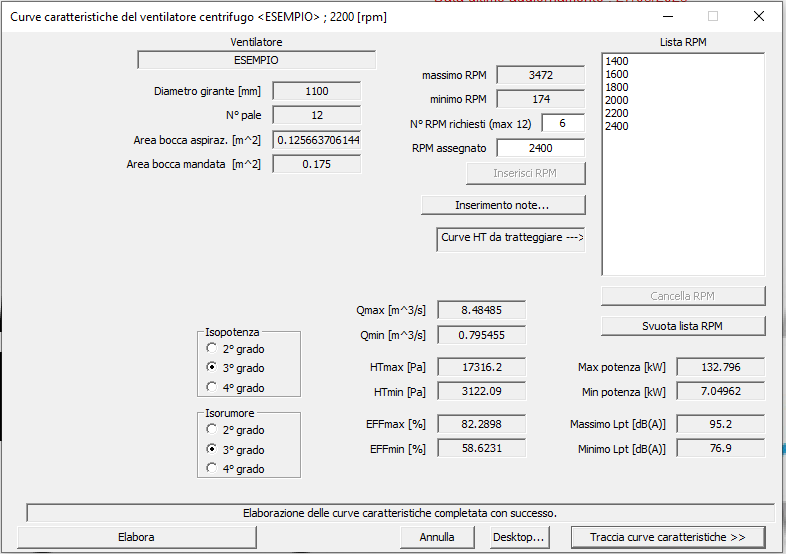Select 2000 in Lista RPM
The width and height of the screenshot is (786, 554).
pyautogui.click(x=617, y=100)
